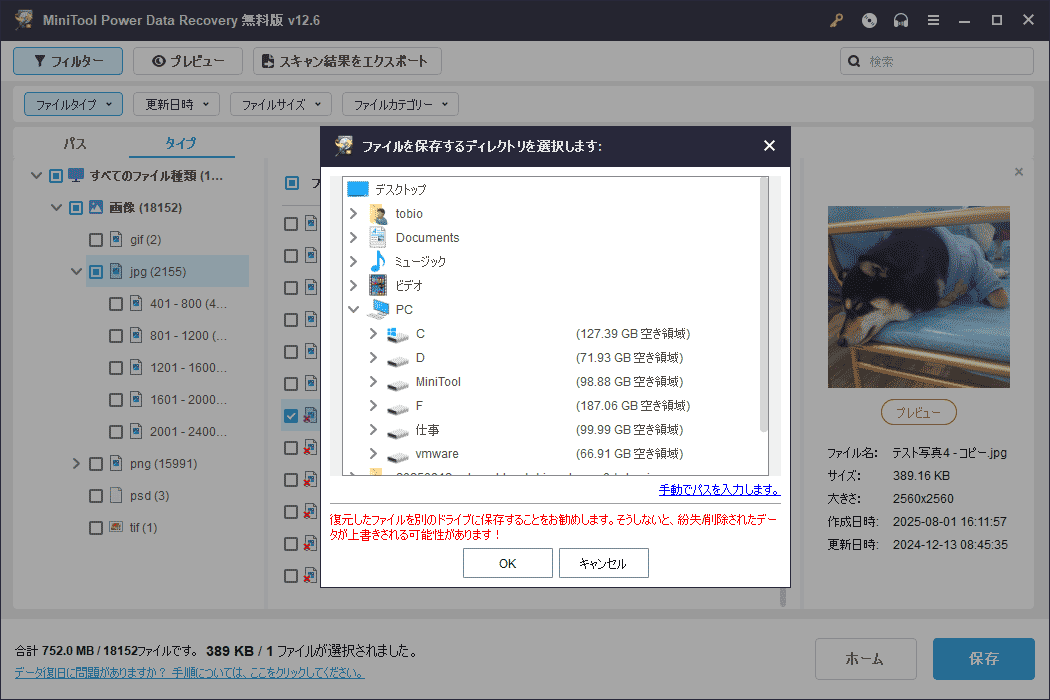Expand the tobio folder node

[354, 214]
